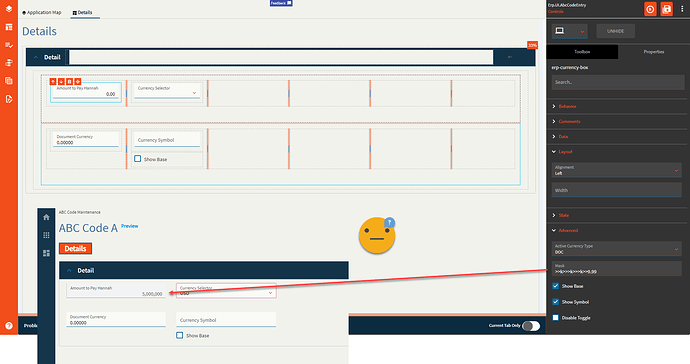Click the dashboard icon in the preview sidebar
This screenshot has height=364, width=690.
tap(46, 253)
